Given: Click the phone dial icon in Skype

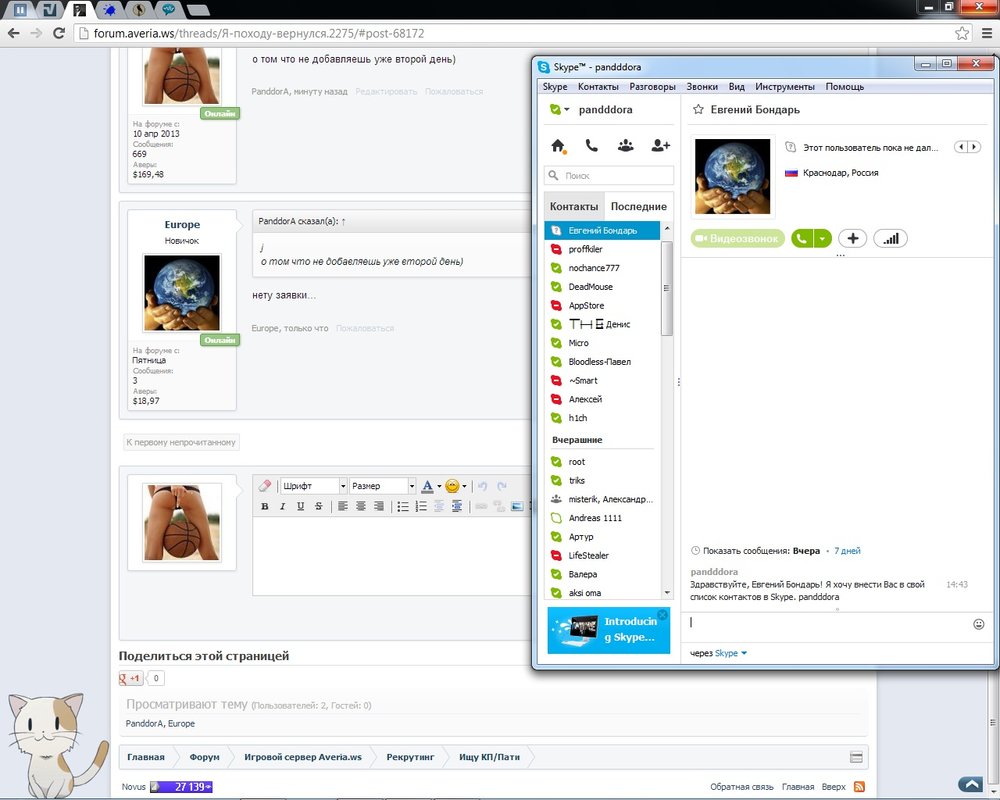Looking at the screenshot, I should pyautogui.click(x=592, y=146).
